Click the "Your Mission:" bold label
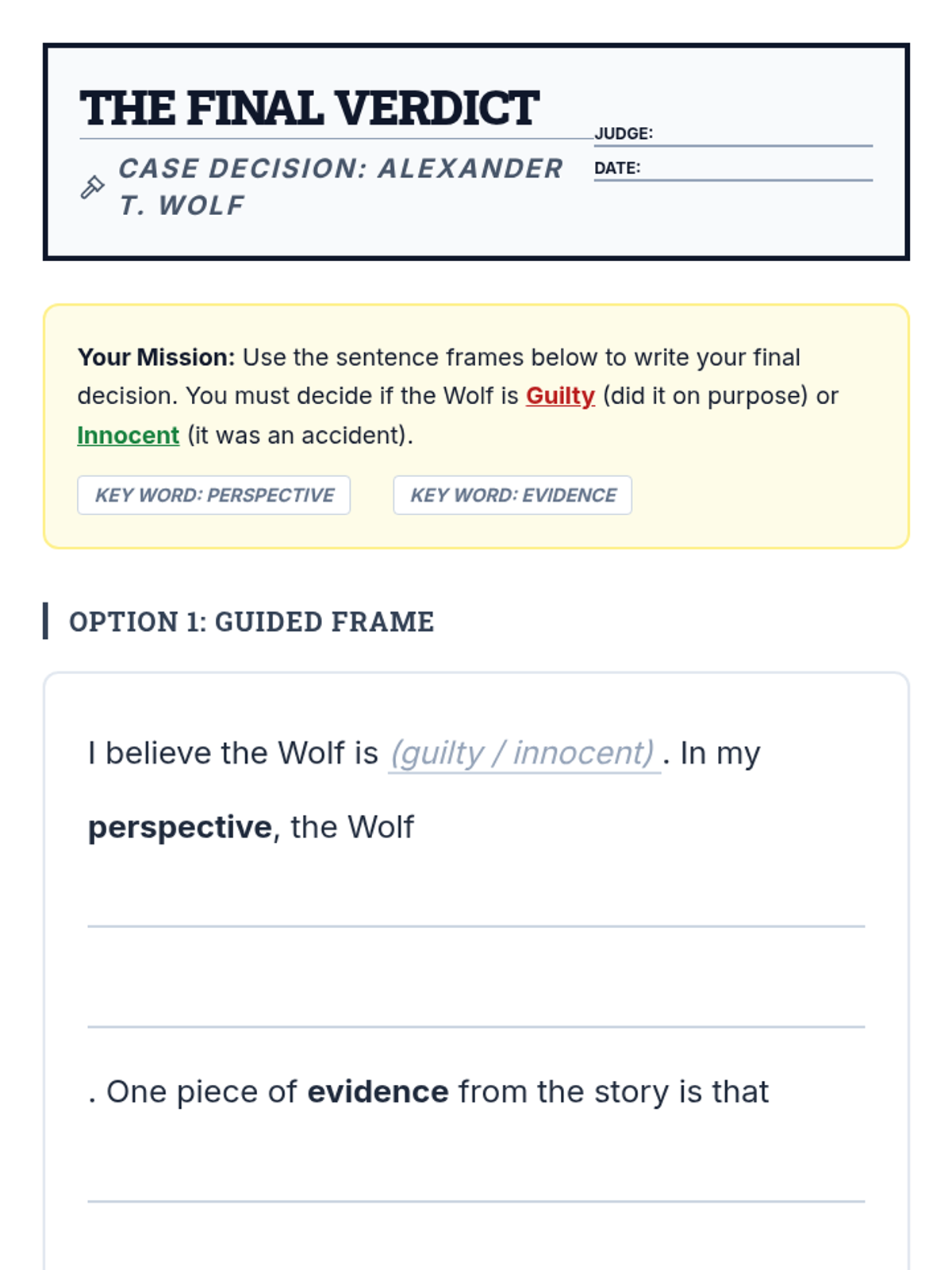Screen dimensions: 952x1270 [156, 358]
